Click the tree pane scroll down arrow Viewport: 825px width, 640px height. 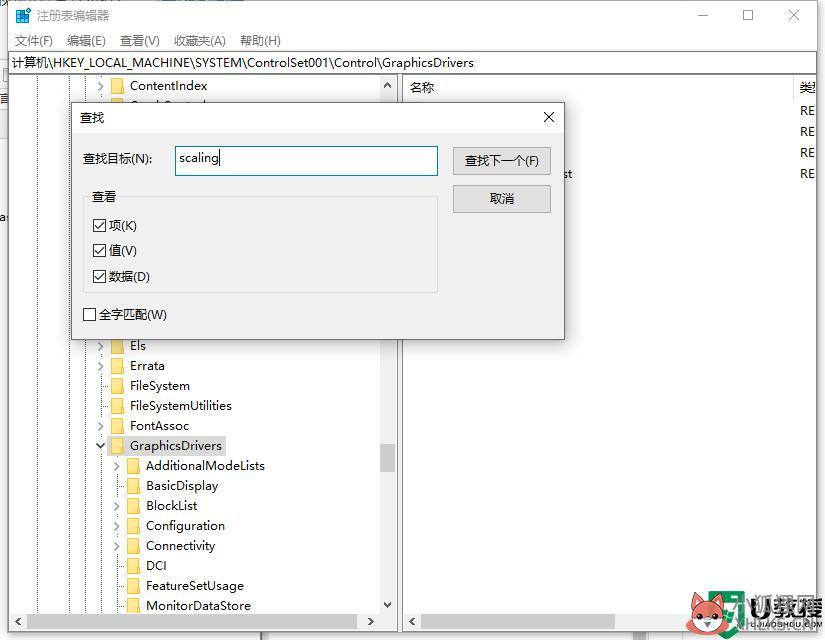coord(388,605)
